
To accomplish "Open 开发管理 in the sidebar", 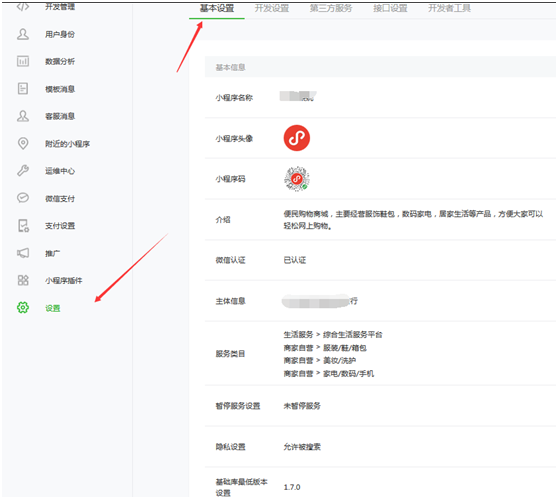I will pyautogui.click(x=60, y=7).
